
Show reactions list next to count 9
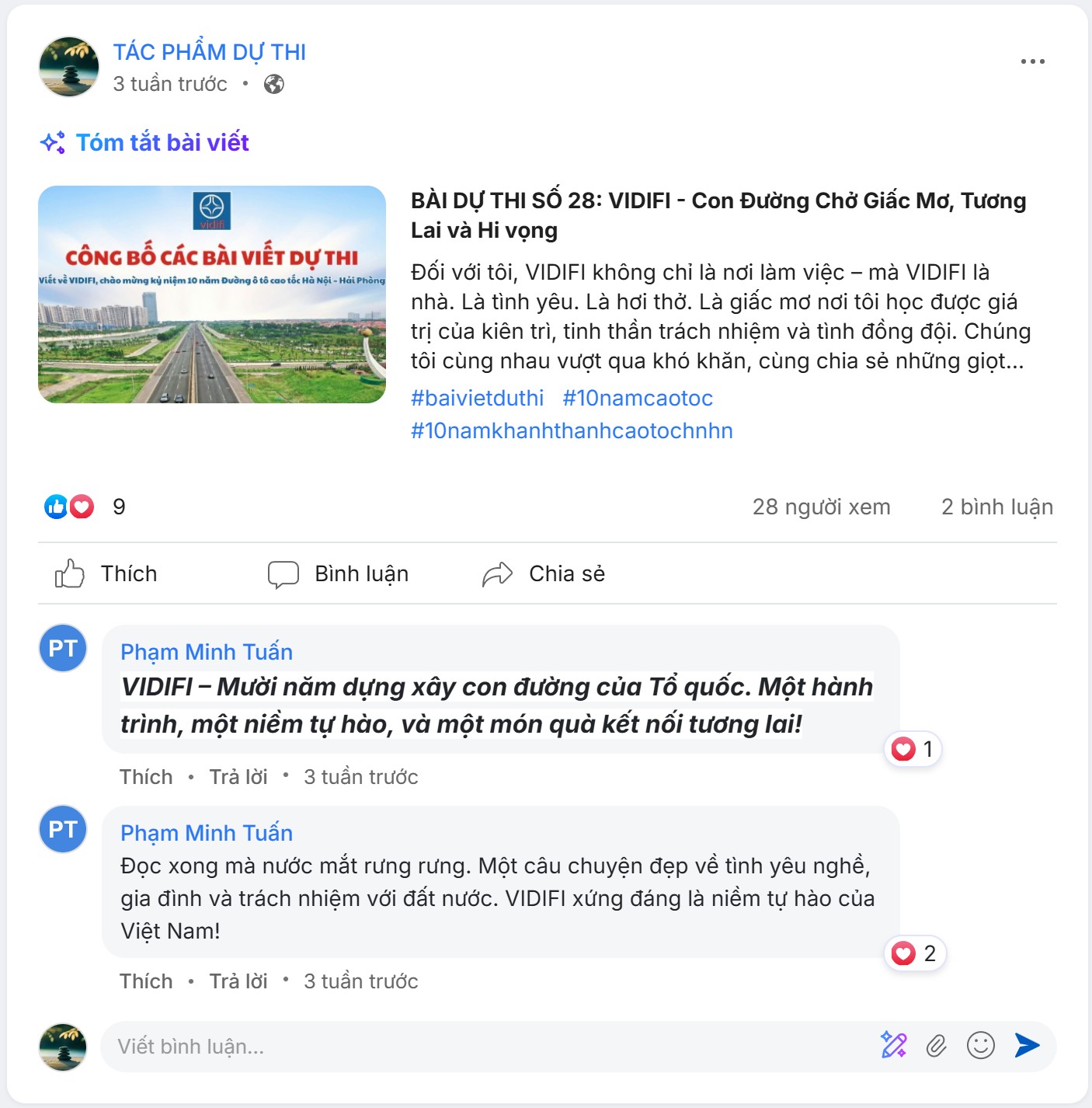point(69,507)
